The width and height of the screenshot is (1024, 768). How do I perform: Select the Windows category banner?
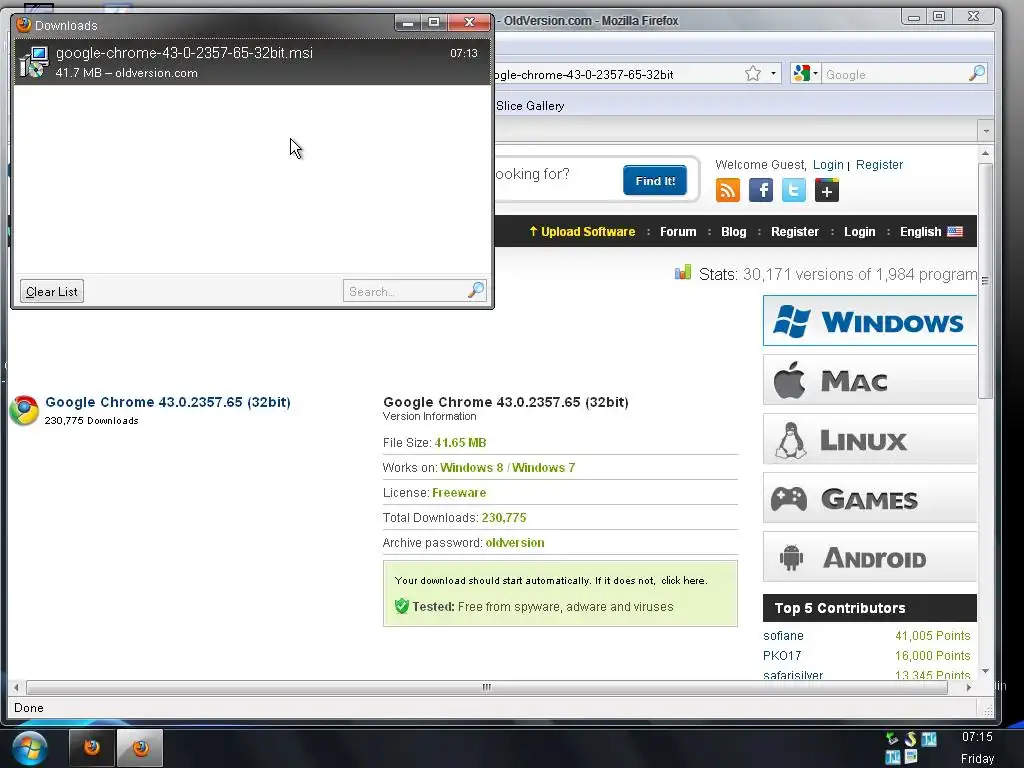point(870,321)
